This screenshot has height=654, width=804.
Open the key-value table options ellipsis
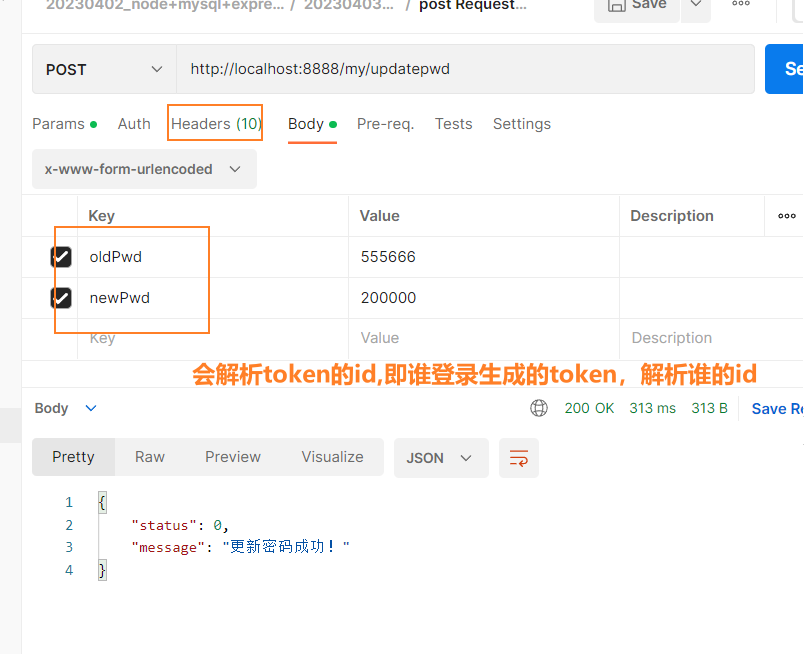(786, 215)
